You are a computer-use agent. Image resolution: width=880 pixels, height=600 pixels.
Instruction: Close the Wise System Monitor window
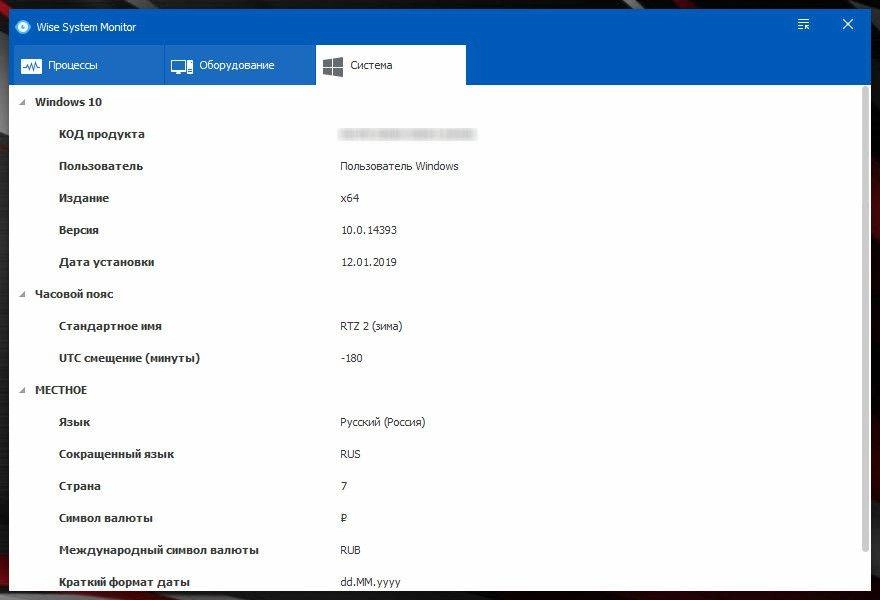coord(847,24)
